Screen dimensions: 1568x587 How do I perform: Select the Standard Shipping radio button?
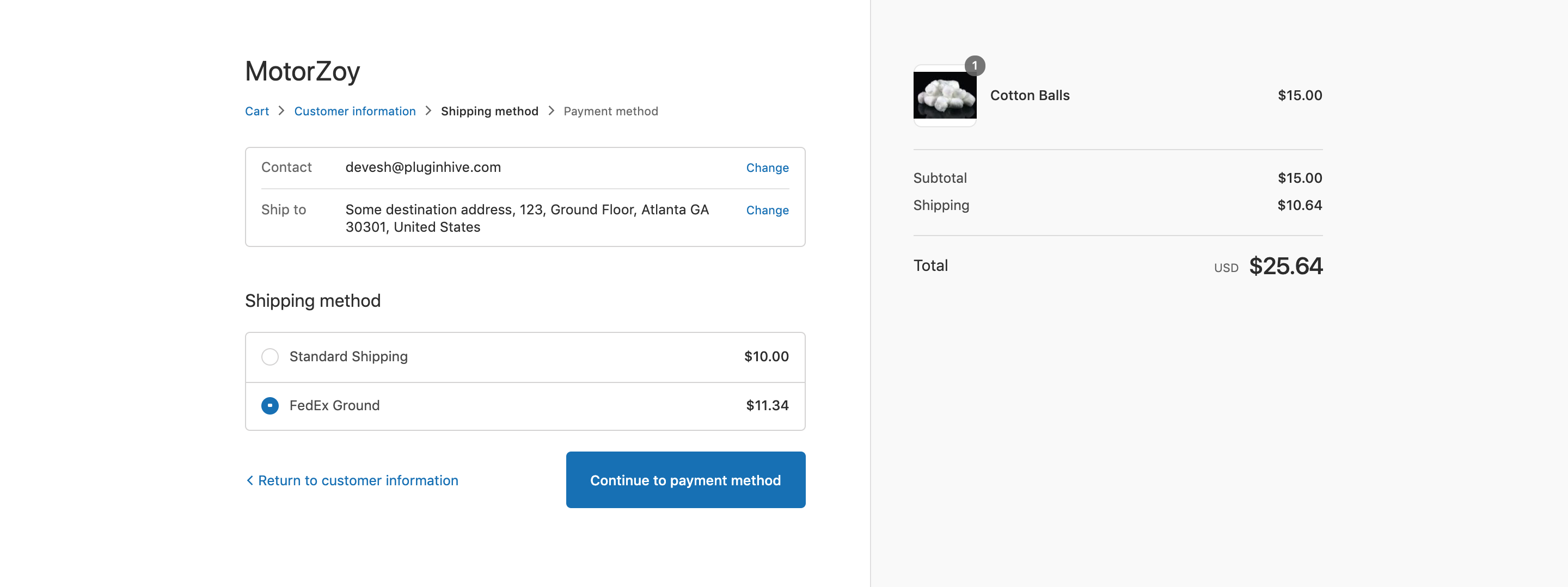pos(269,356)
